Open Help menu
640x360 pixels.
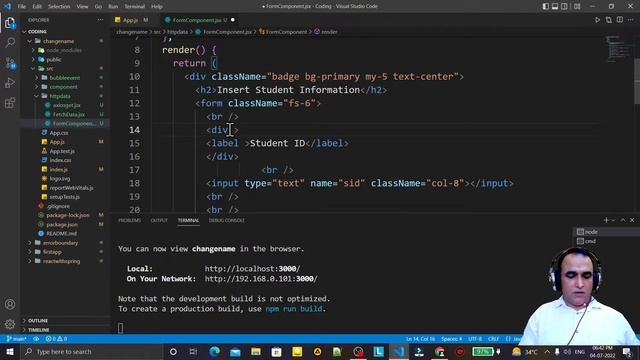tap(157, 7)
